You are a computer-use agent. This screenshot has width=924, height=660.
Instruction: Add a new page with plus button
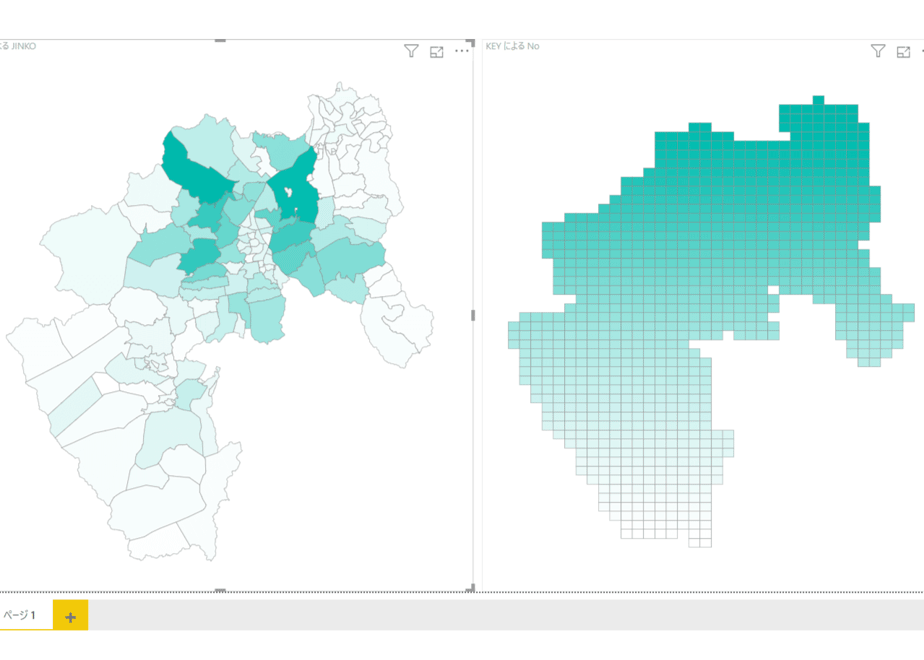[x=71, y=615]
